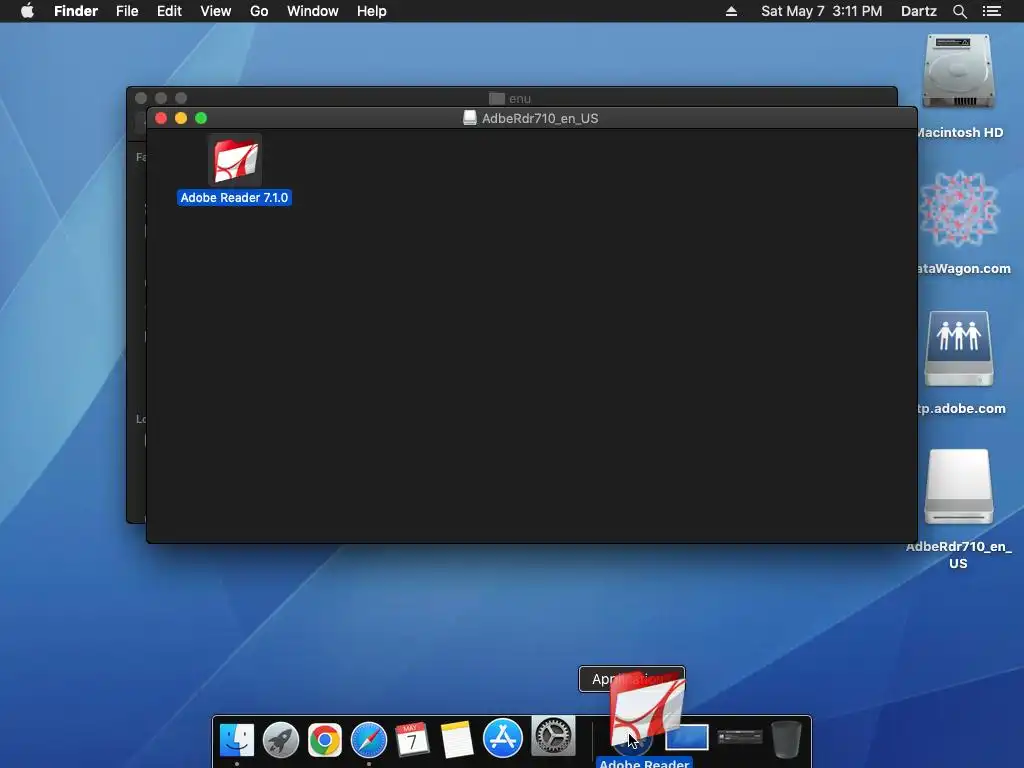Click the dark minimized window in the Dock

(740, 737)
